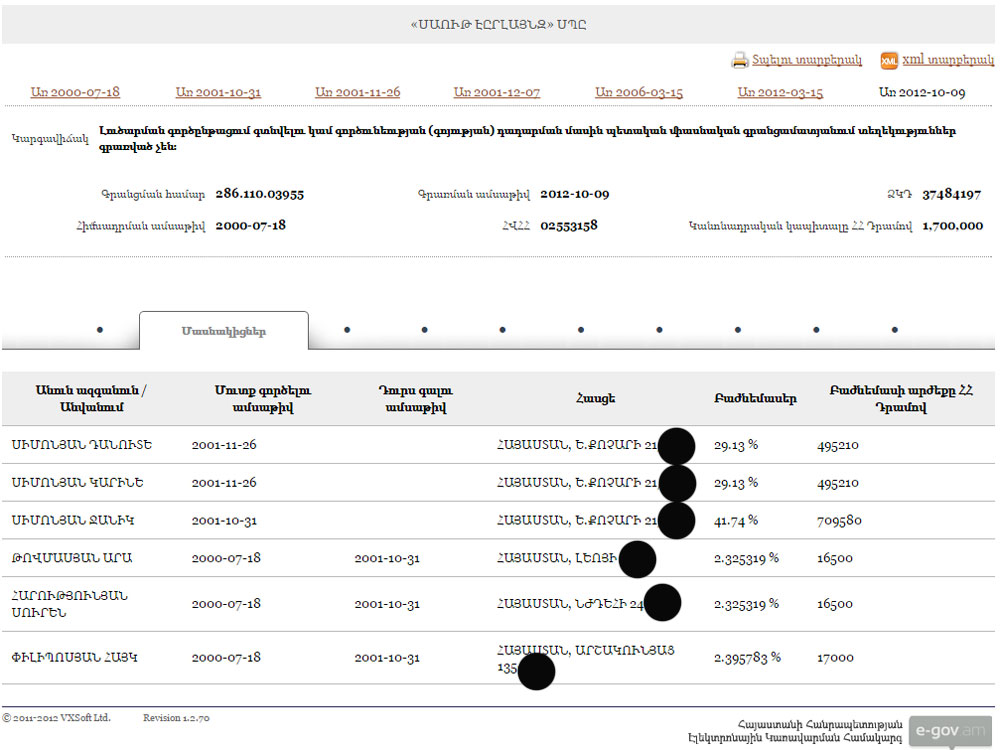Click value 495210 in ԿԱՐԻՆԵ row
Image resolution: width=1000 pixels, height=750 pixels.
pos(837,483)
